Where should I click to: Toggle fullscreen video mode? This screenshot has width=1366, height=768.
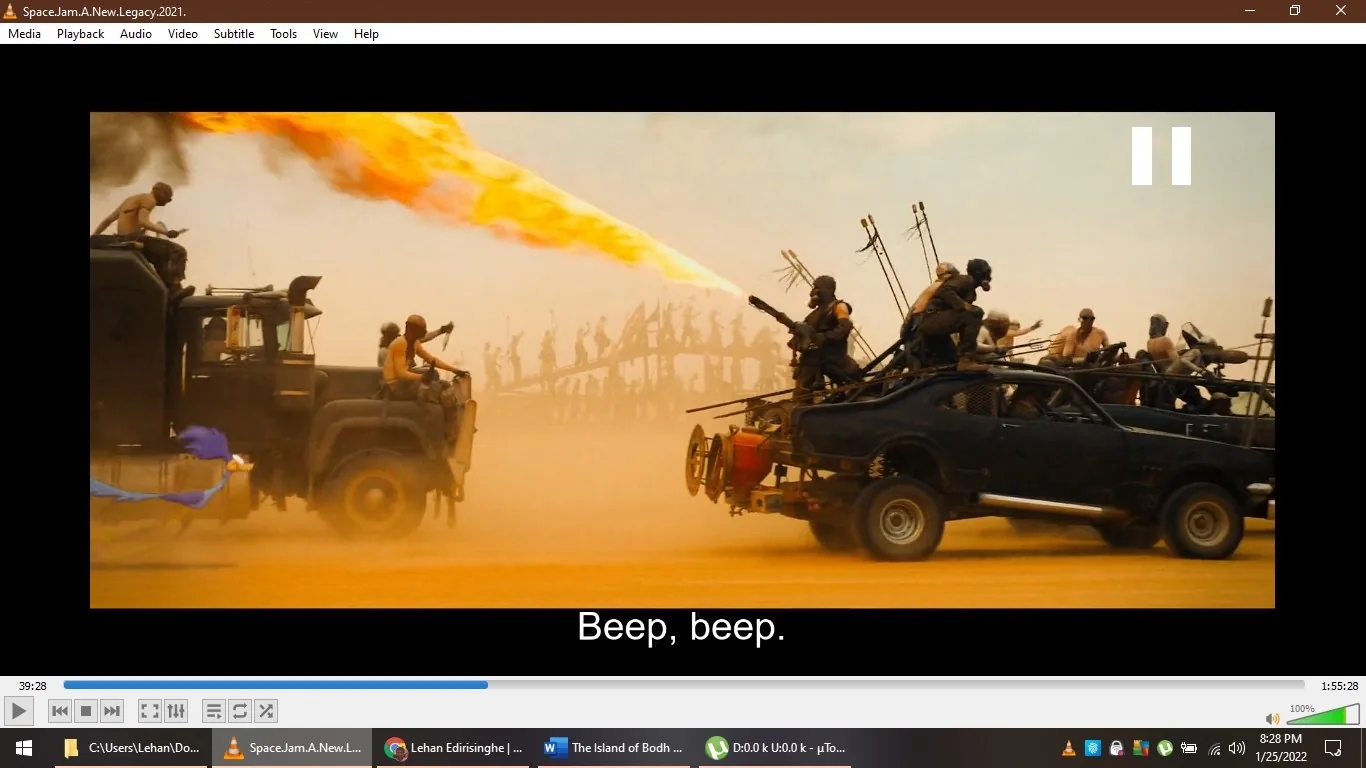(149, 711)
